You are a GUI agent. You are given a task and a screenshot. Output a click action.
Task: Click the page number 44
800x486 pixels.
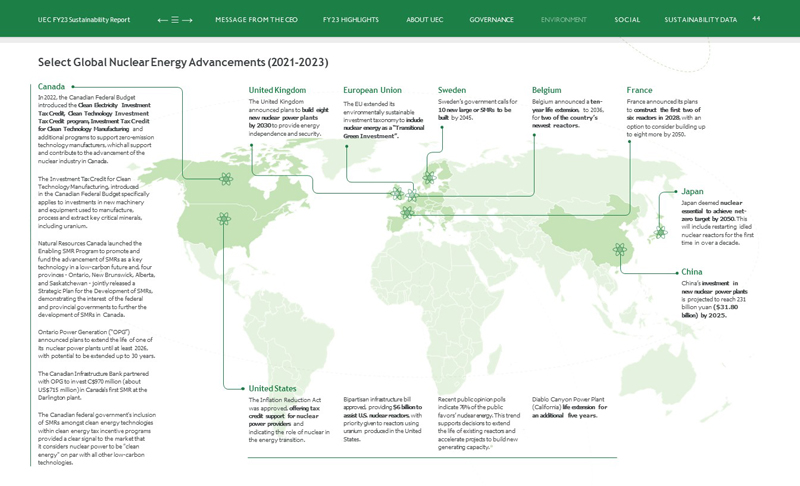tap(756, 19)
